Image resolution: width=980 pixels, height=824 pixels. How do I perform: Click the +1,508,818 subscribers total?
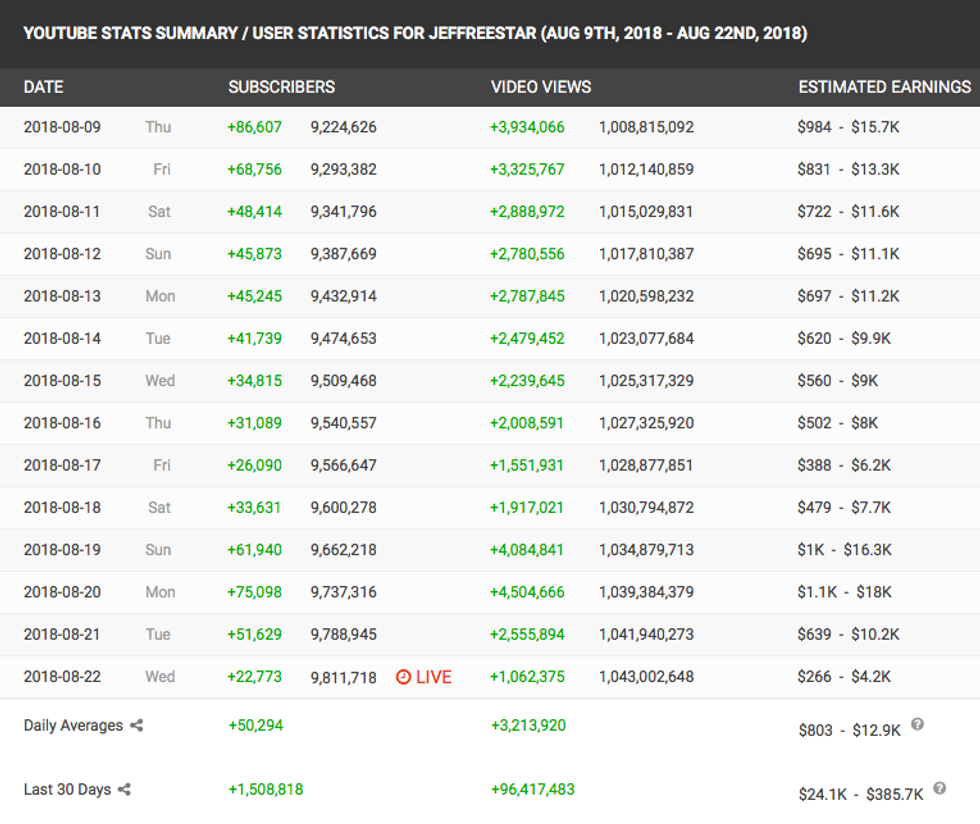tap(266, 790)
